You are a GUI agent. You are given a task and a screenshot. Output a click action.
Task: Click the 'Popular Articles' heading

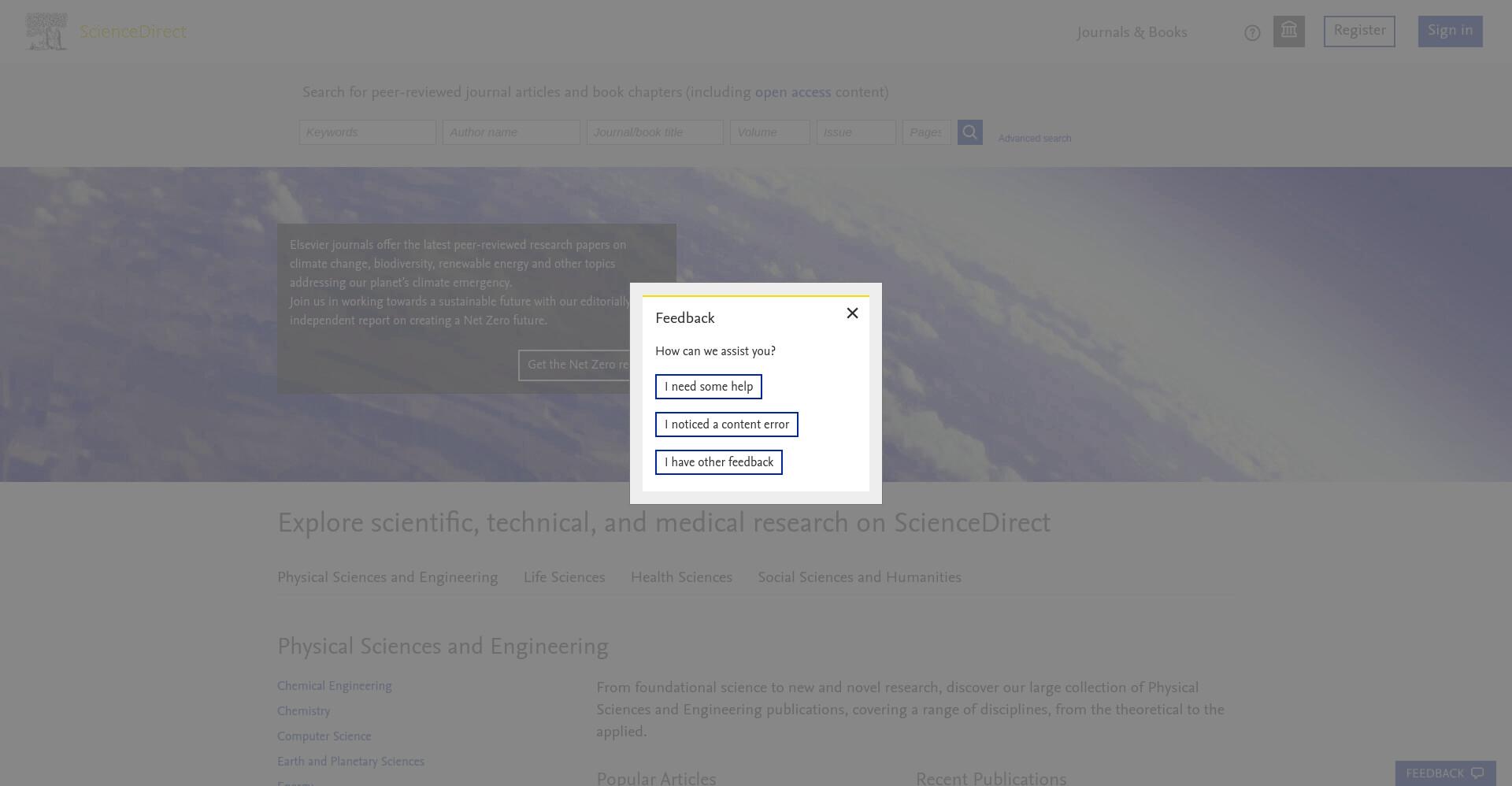[x=656, y=778]
